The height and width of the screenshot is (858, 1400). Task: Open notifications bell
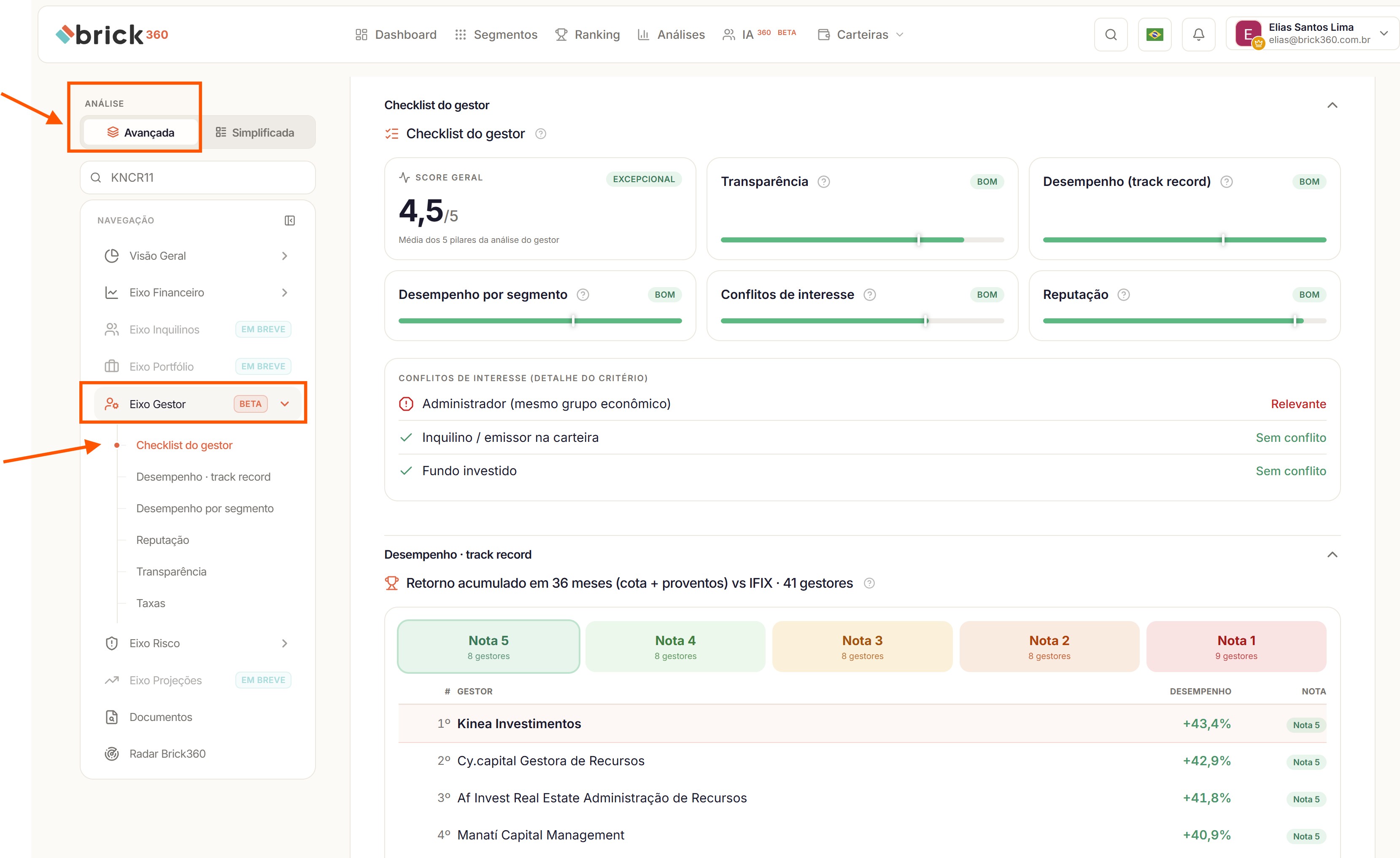coord(1198,35)
